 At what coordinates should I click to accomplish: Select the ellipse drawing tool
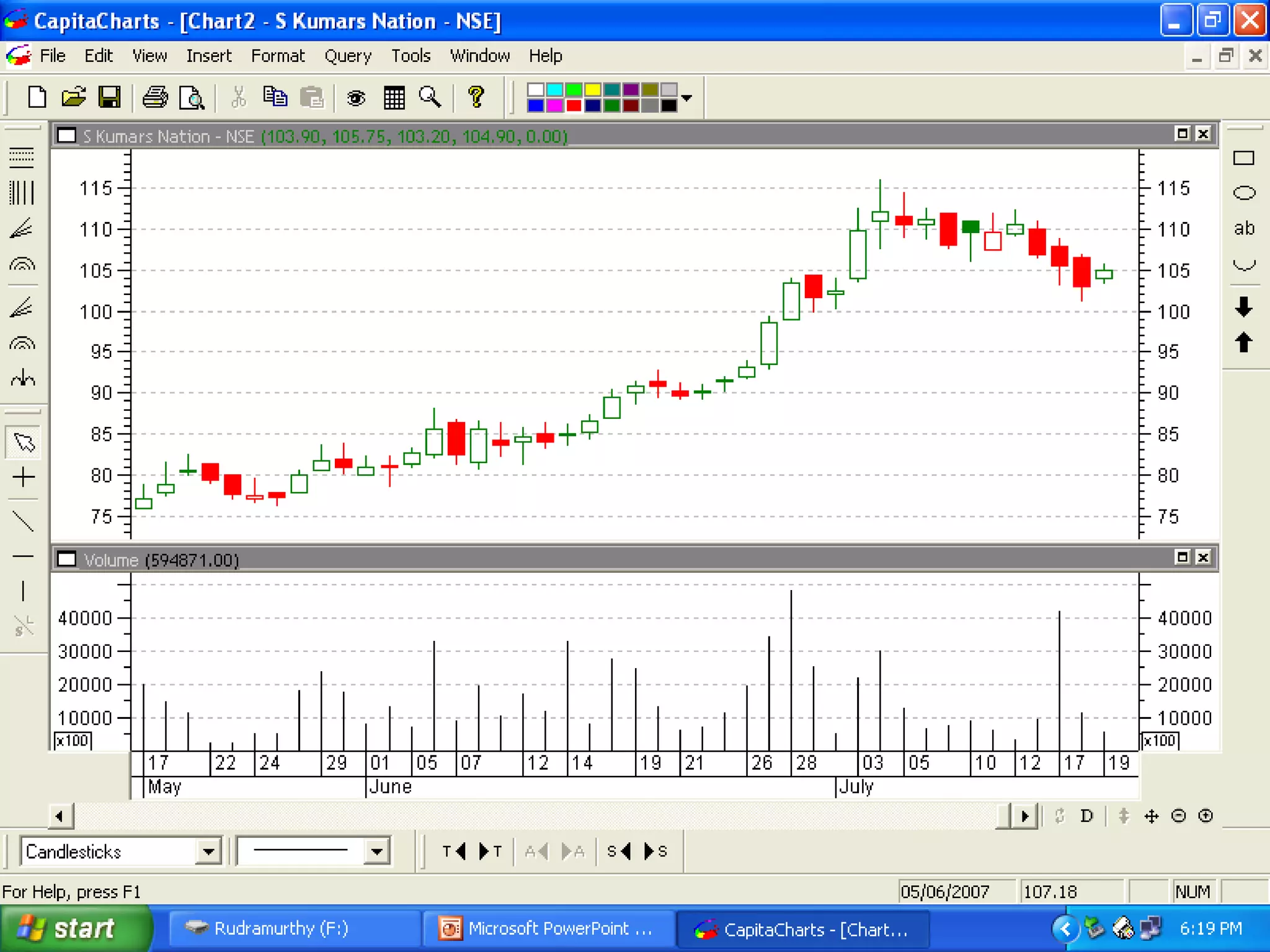click(1243, 193)
